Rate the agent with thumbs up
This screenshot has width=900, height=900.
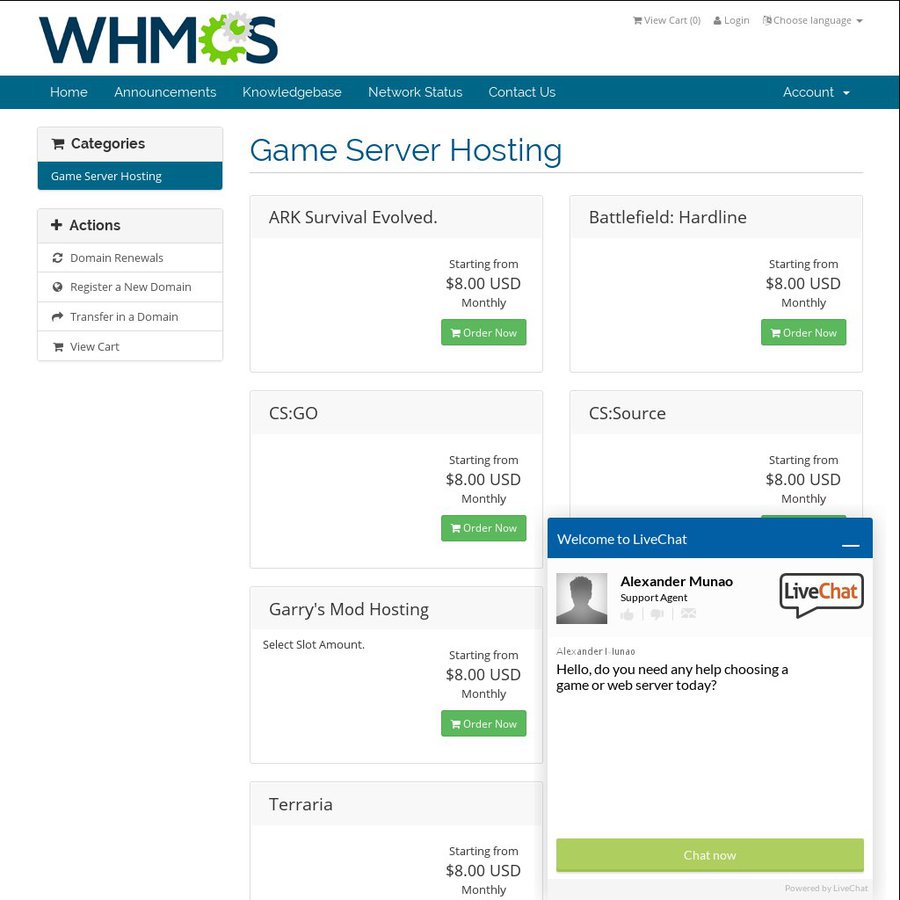(627, 614)
